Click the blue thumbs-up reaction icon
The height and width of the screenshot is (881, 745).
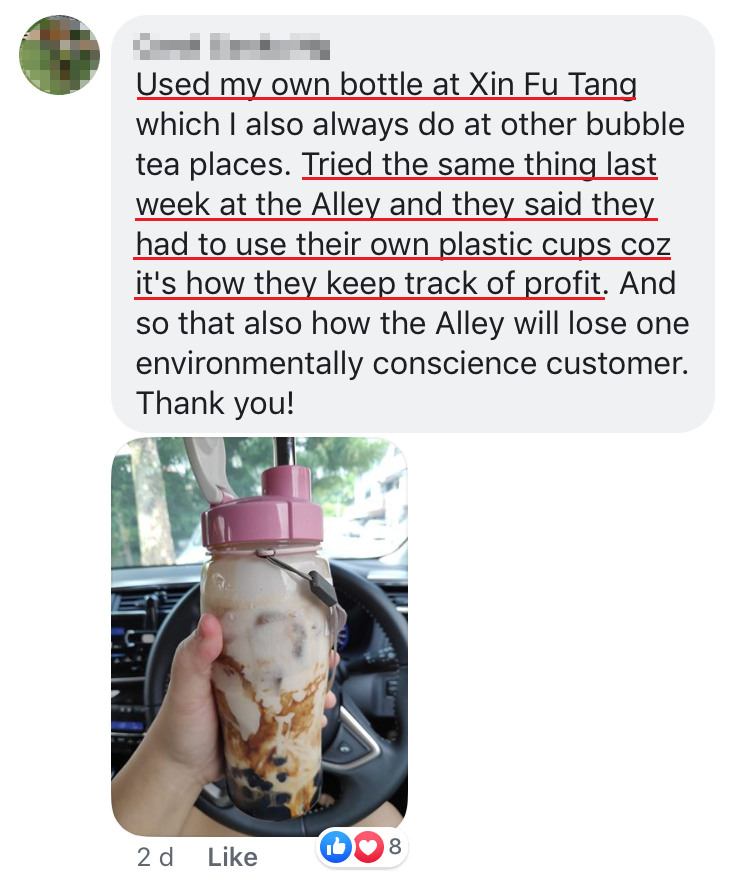click(336, 846)
